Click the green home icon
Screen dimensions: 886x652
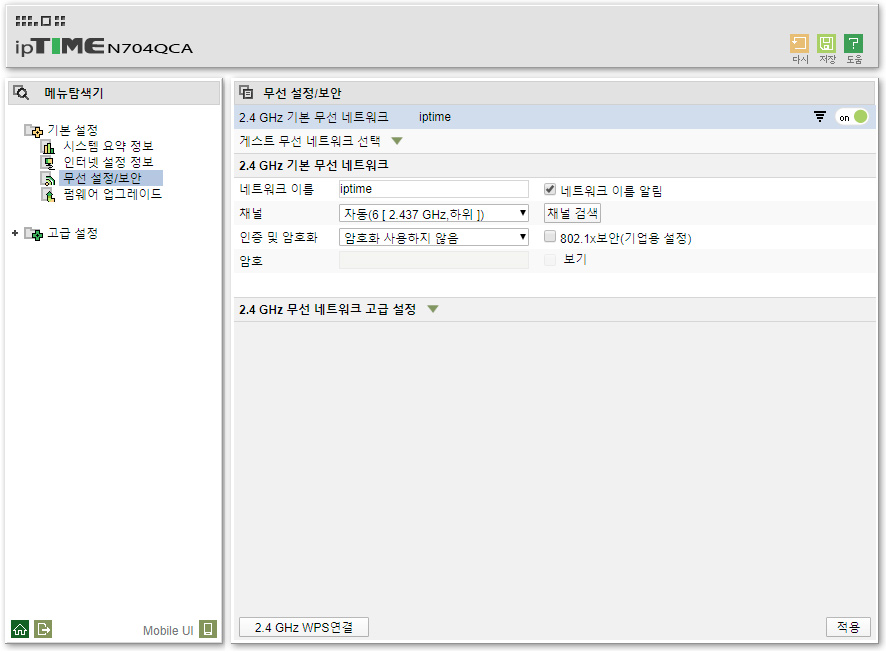click(x=20, y=629)
